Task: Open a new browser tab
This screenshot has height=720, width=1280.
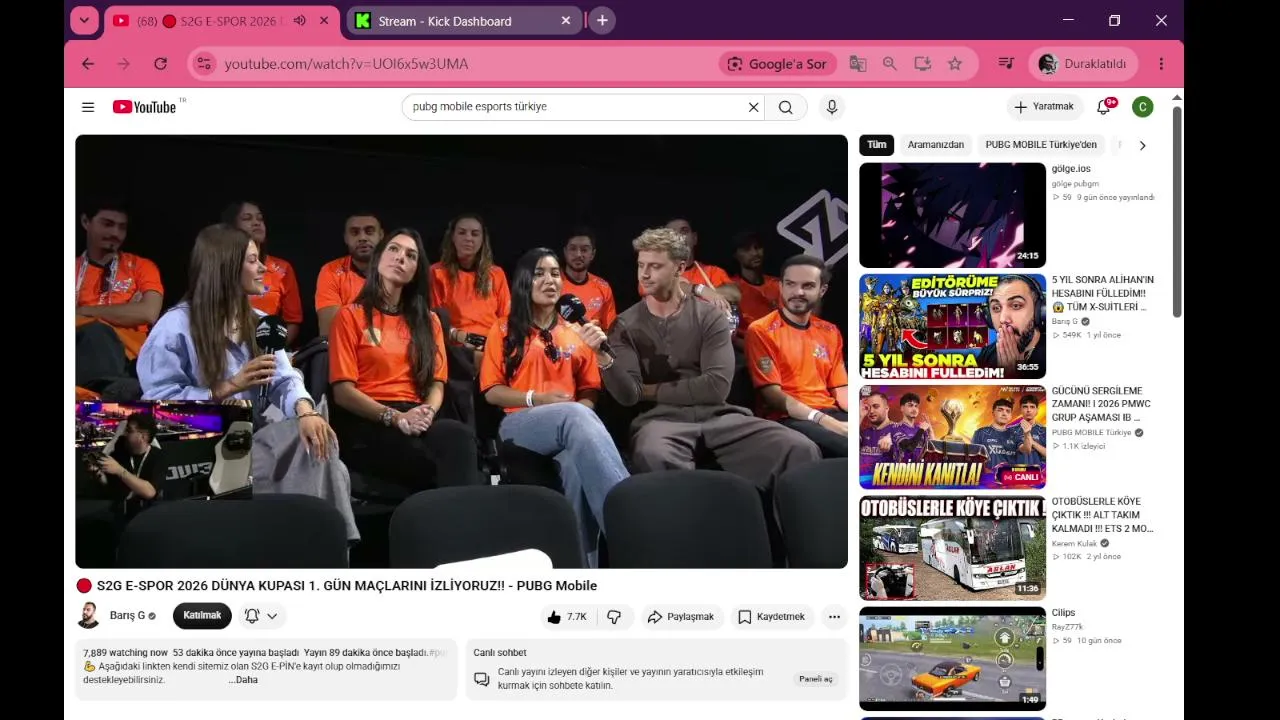Action: 602,21
